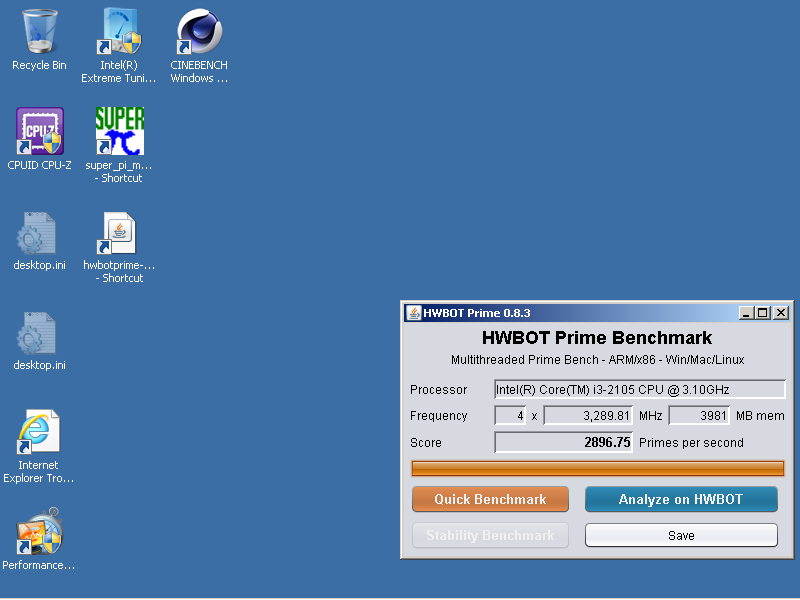This screenshot has height=600, width=800.
Task: Click Analyze on HWBOT button
Action: [681, 499]
